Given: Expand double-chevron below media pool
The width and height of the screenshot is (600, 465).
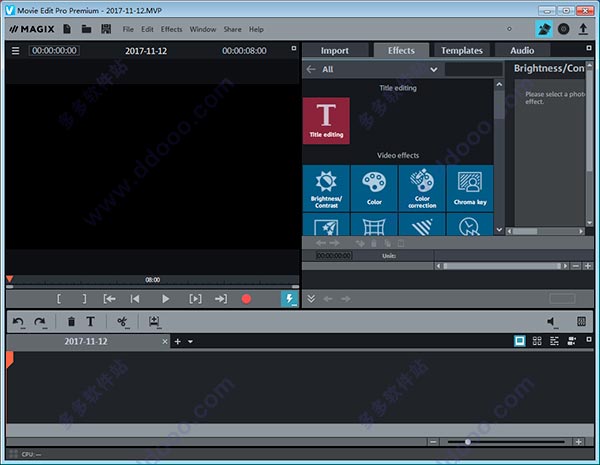Looking at the screenshot, I should click(311, 299).
